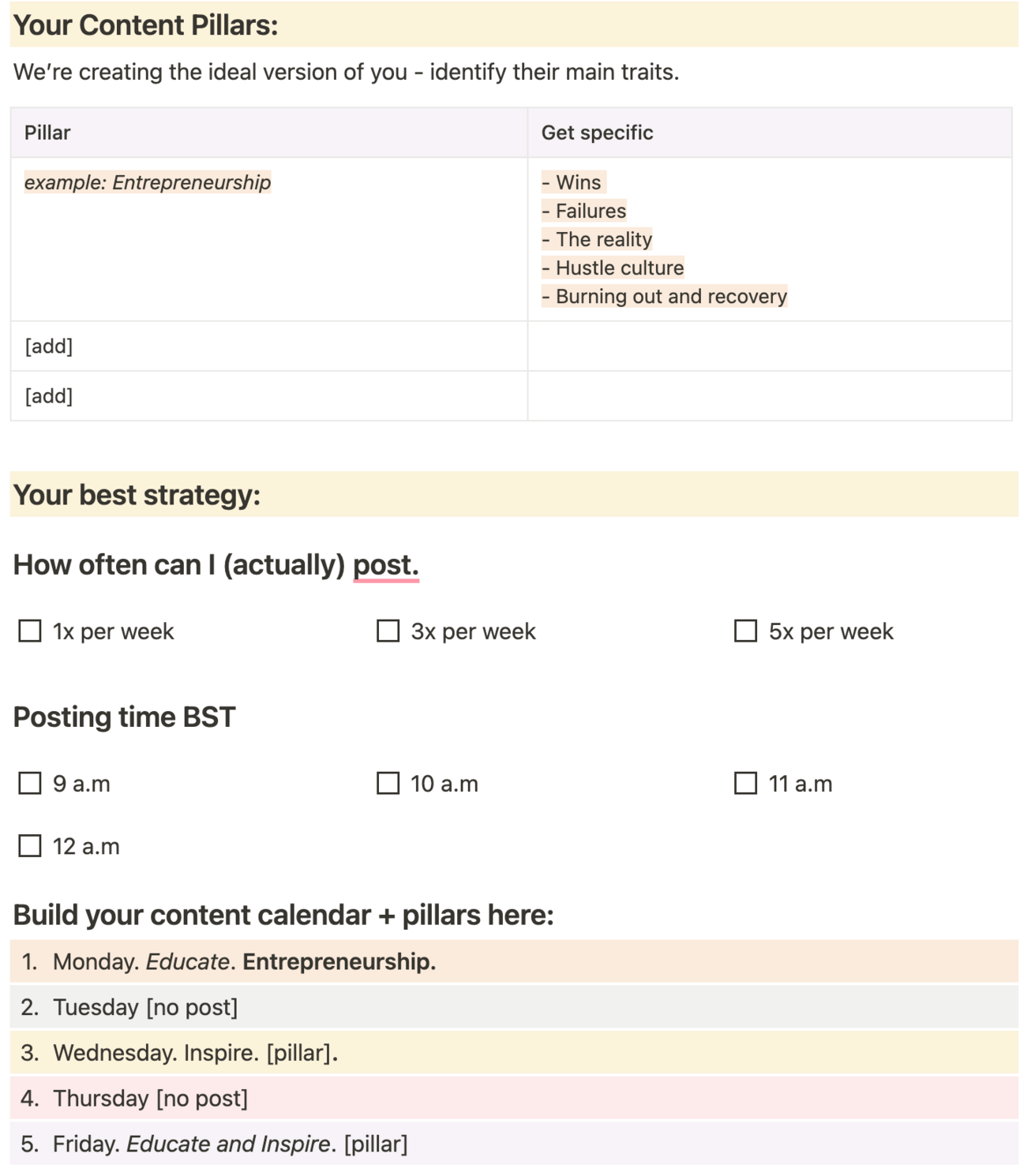Toggle the 11 a.m checkbox
Viewport: 1020px width, 1176px height.
[x=745, y=784]
